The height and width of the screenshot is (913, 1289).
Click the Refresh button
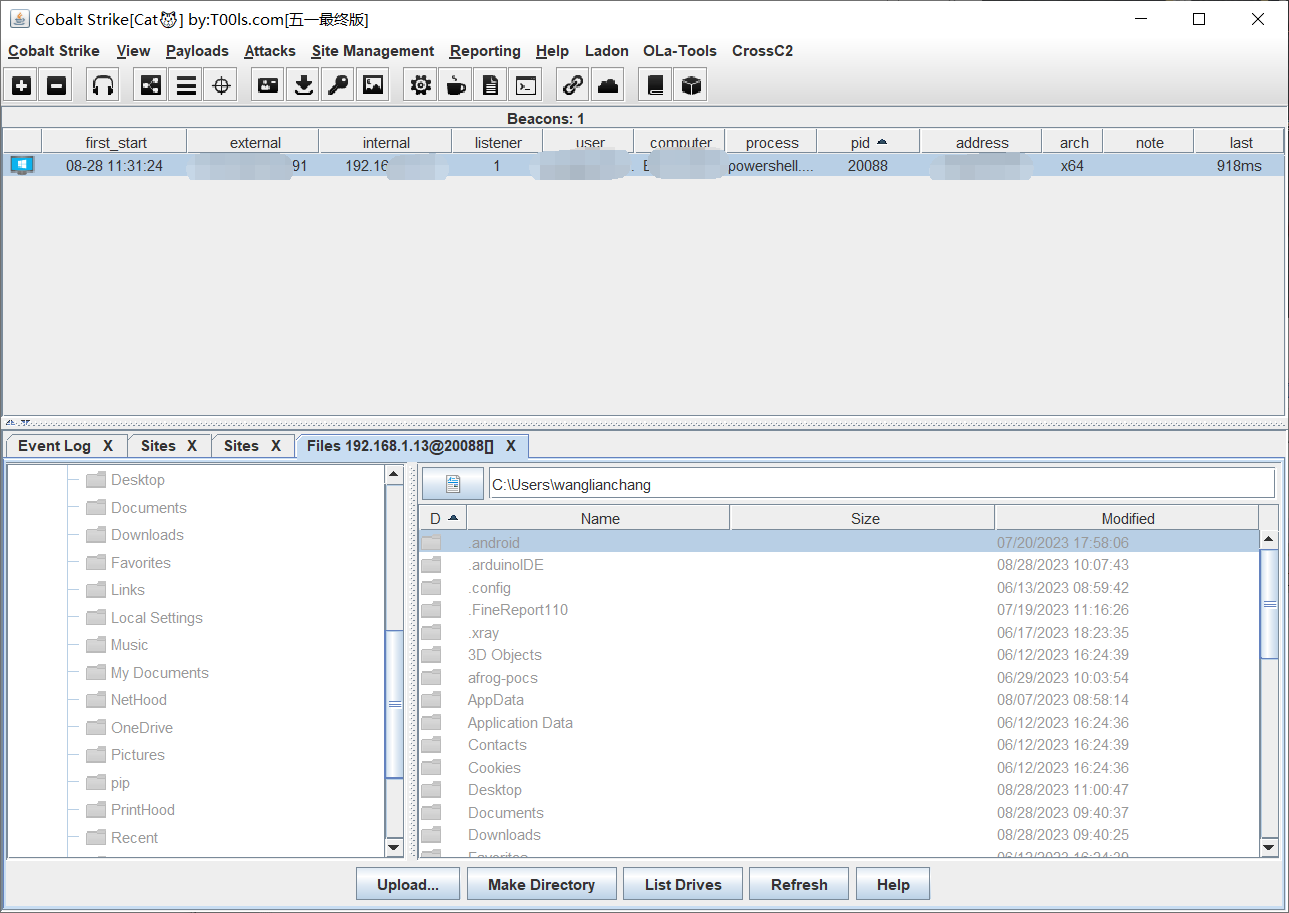click(x=799, y=884)
